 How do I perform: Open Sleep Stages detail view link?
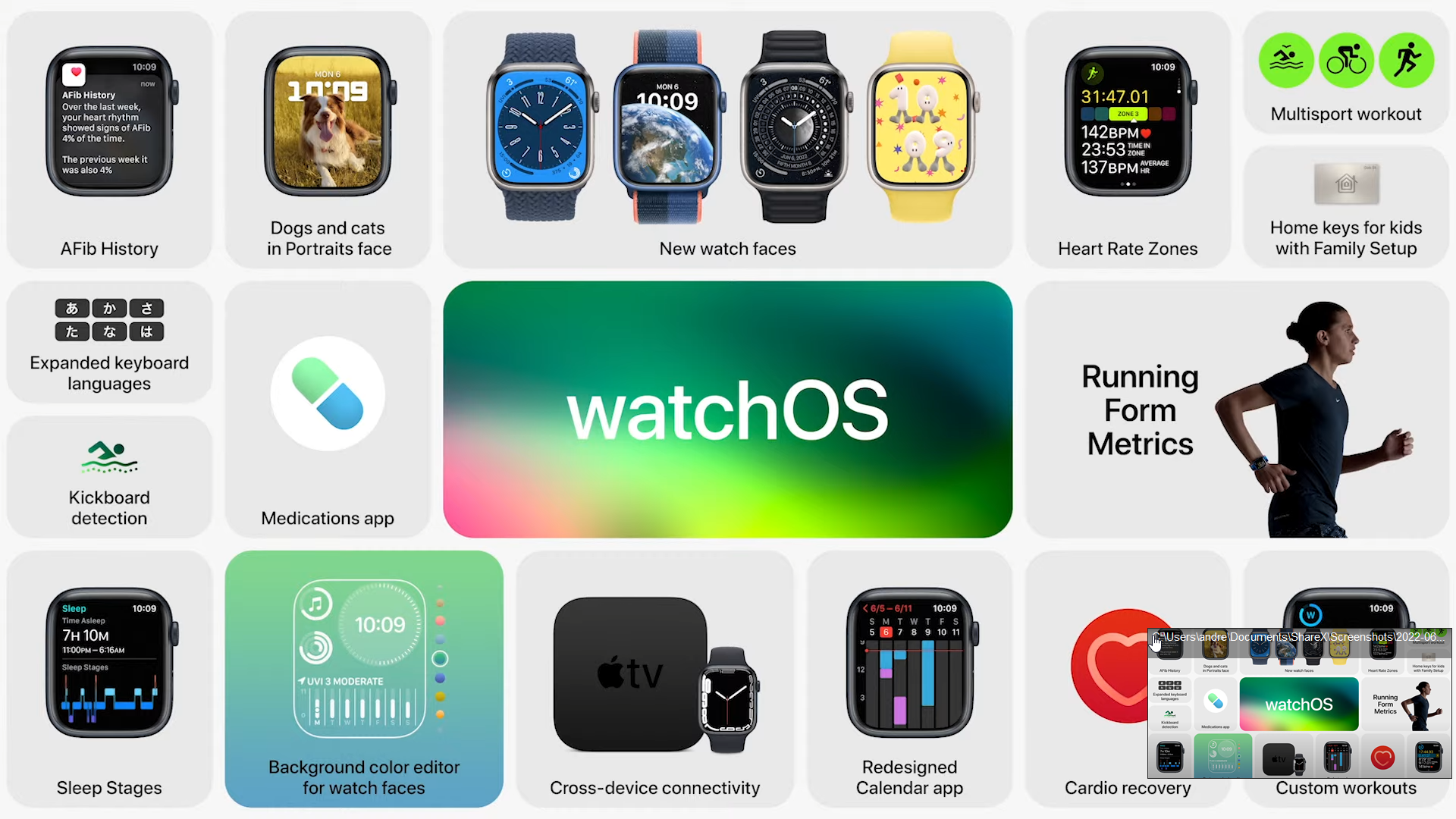[x=110, y=681]
